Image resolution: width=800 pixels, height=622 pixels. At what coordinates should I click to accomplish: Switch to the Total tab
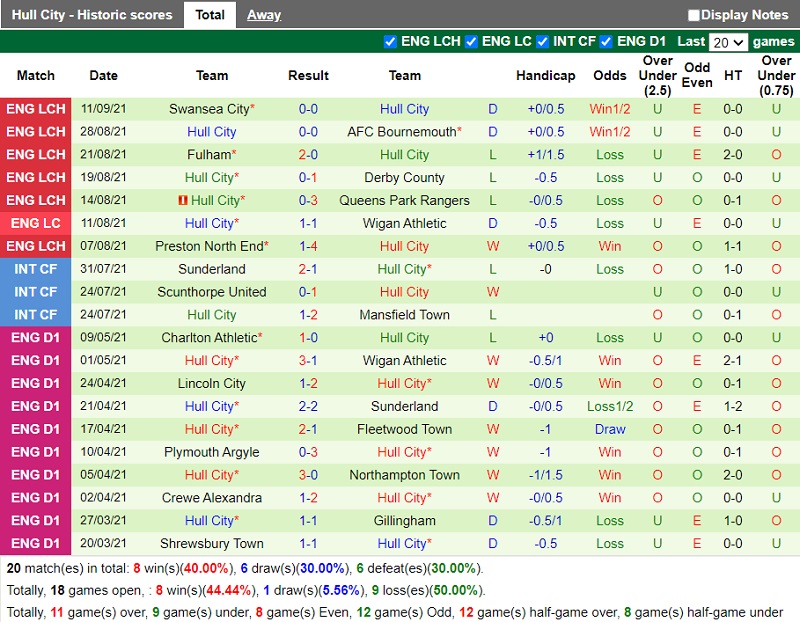[x=210, y=15]
